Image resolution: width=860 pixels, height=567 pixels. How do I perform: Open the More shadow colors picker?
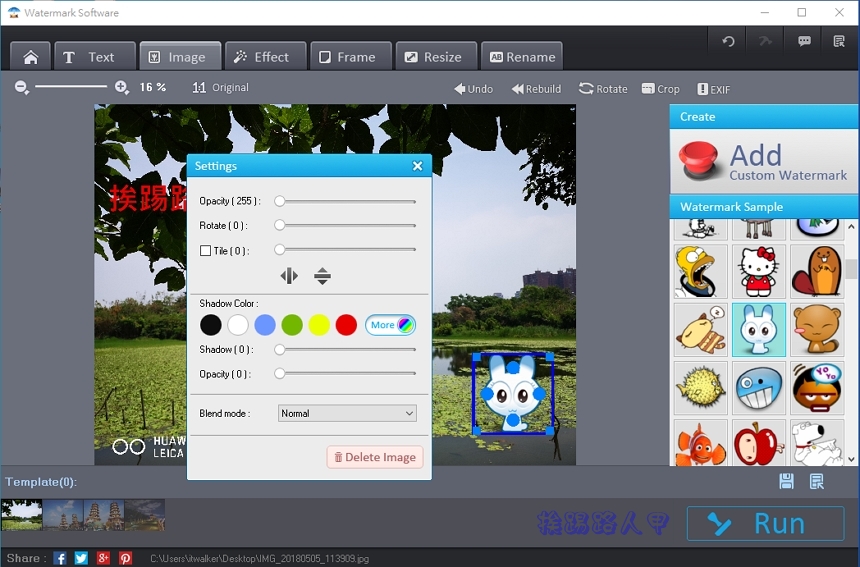coord(390,325)
